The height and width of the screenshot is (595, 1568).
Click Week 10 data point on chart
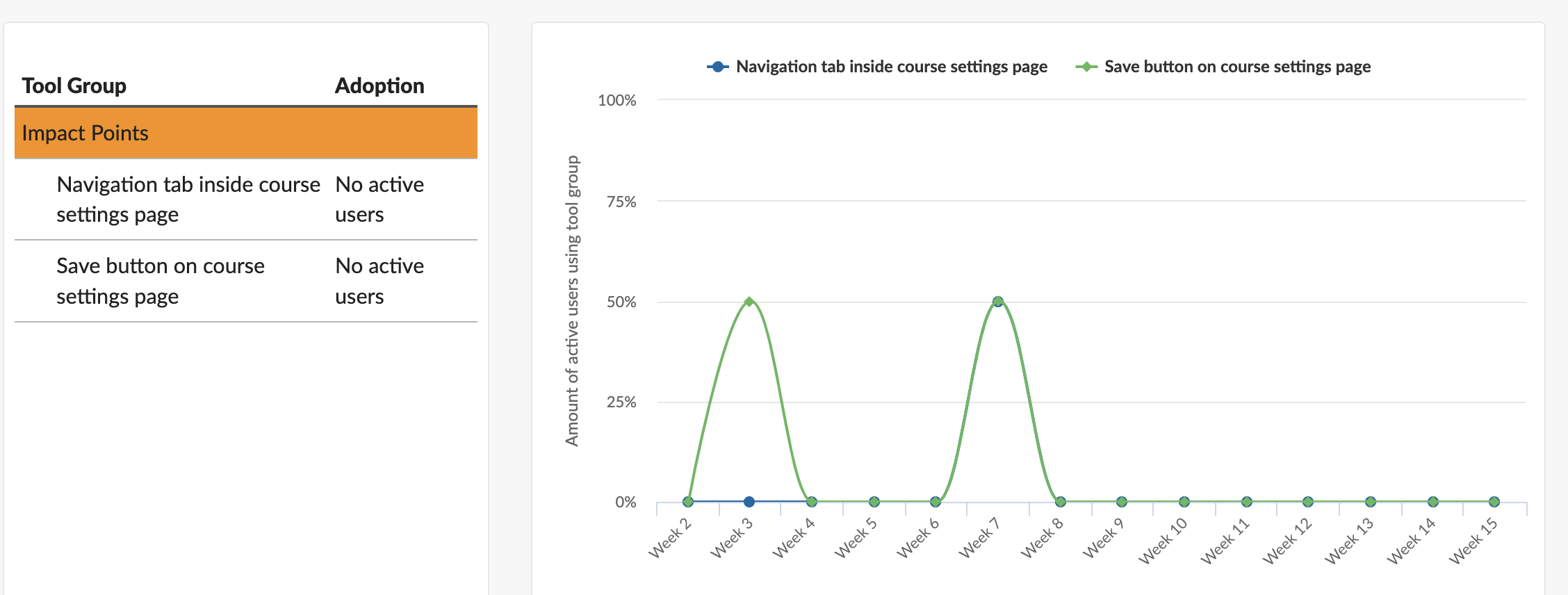[x=1184, y=502]
